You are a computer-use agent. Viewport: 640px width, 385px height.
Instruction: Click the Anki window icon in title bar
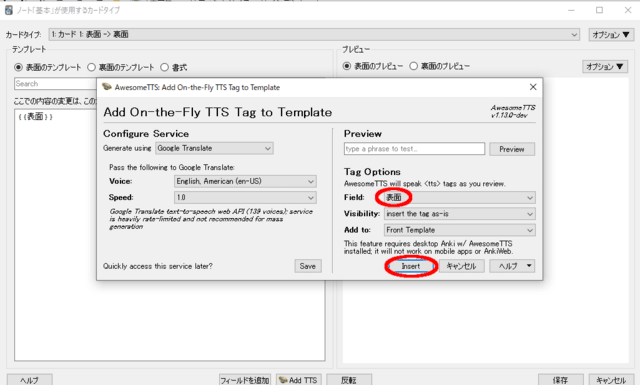(9, 10)
